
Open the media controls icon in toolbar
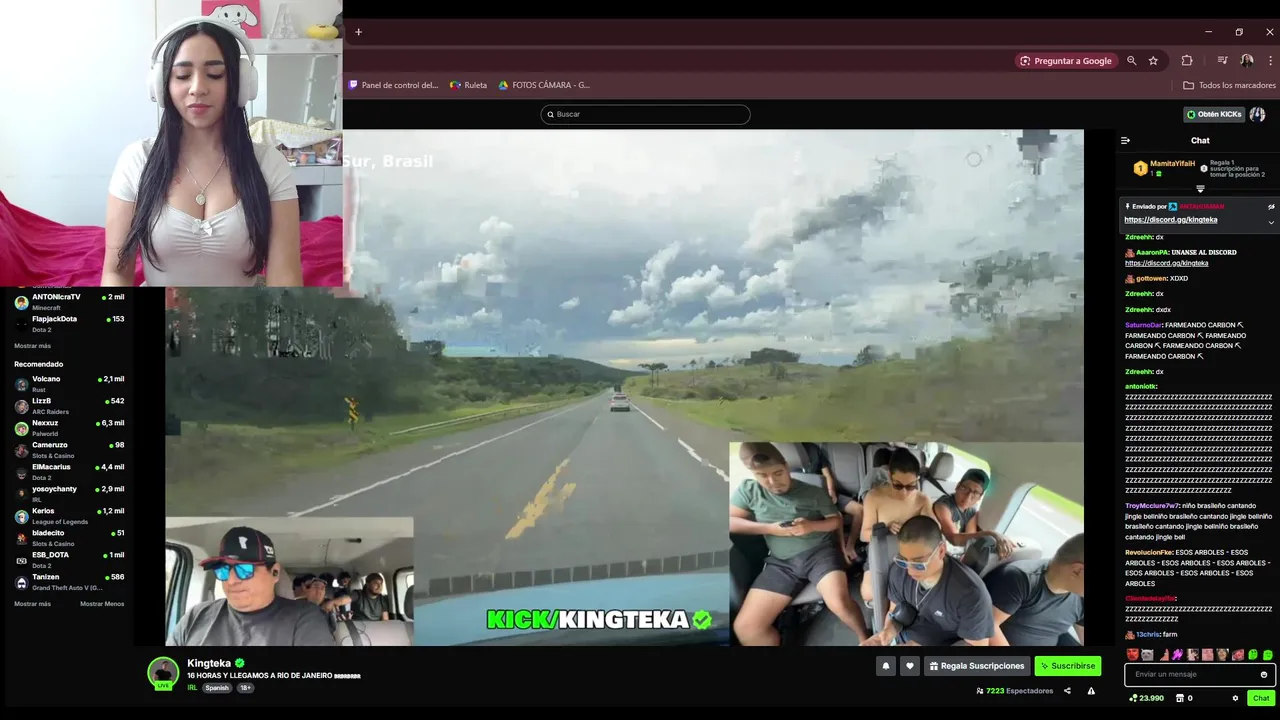(x=1222, y=61)
